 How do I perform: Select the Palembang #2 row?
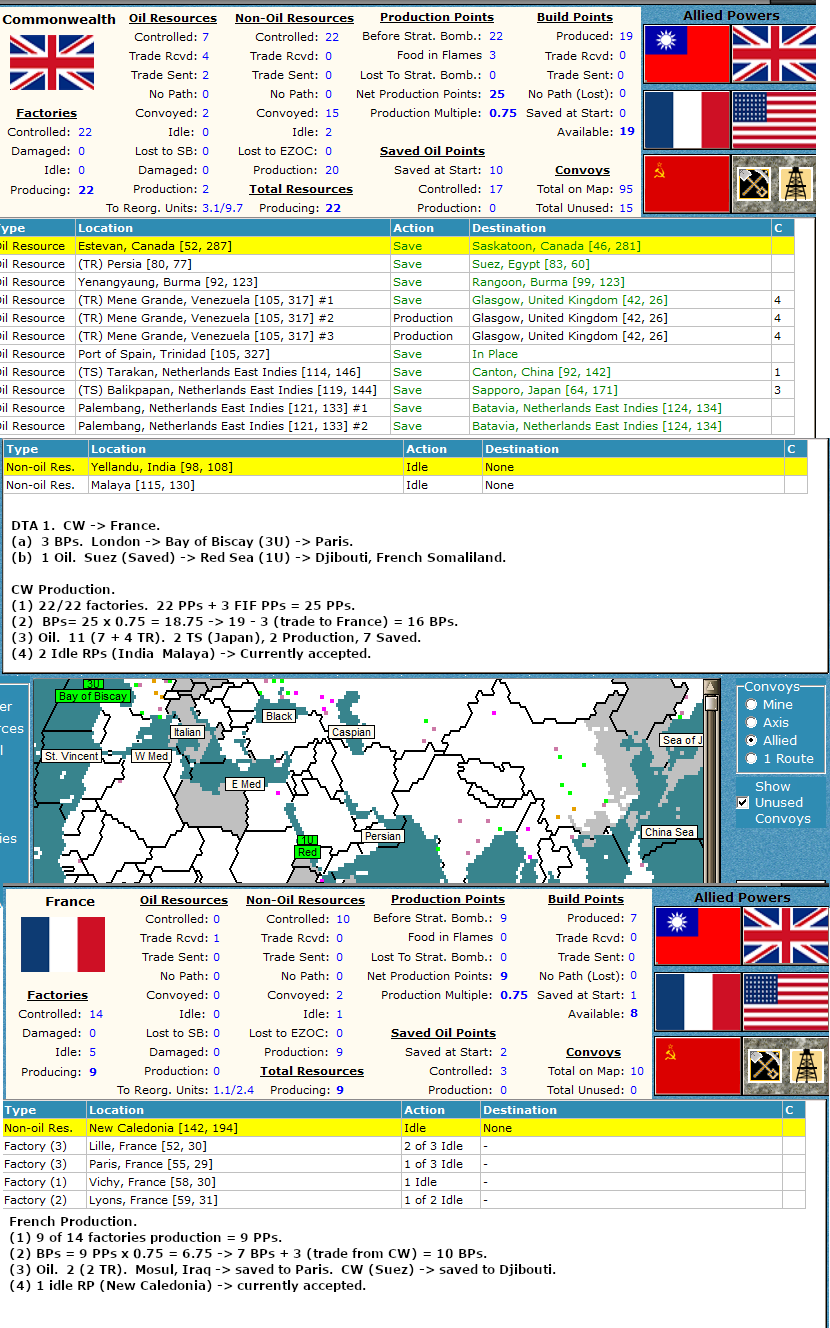(x=397, y=426)
